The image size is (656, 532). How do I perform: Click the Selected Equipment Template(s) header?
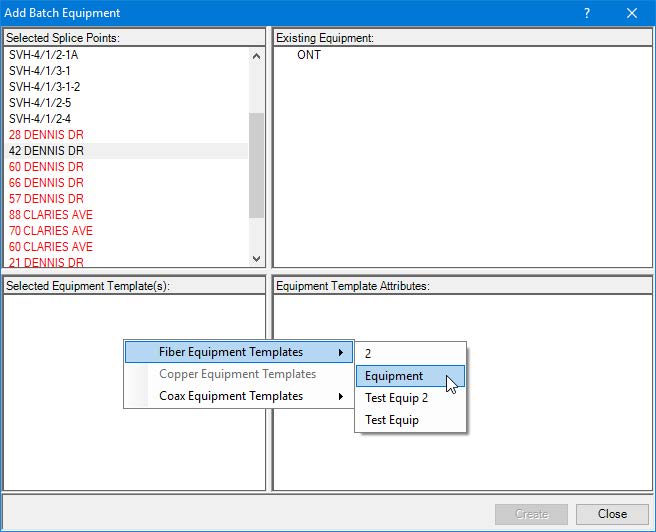[134, 286]
